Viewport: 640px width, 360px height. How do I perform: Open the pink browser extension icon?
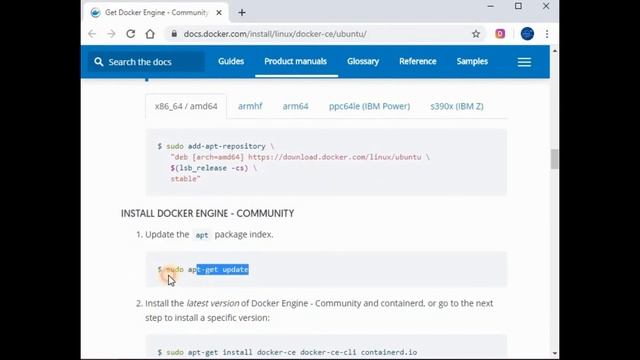pos(500,34)
